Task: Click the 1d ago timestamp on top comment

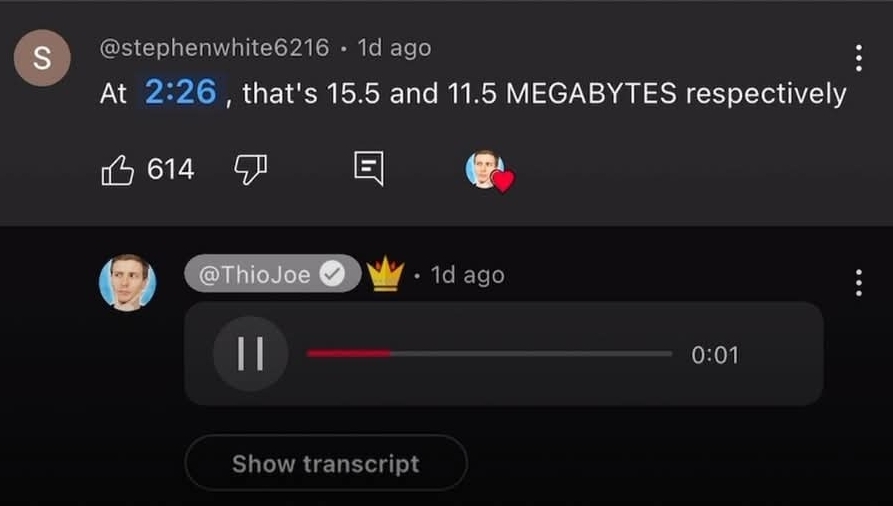Action: click(x=394, y=48)
